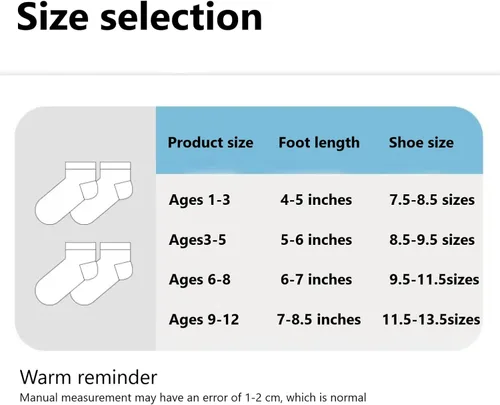The height and width of the screenshot is (405, 500).
Task: Click the Warm reminder heading
Action: tap(88, 377)
